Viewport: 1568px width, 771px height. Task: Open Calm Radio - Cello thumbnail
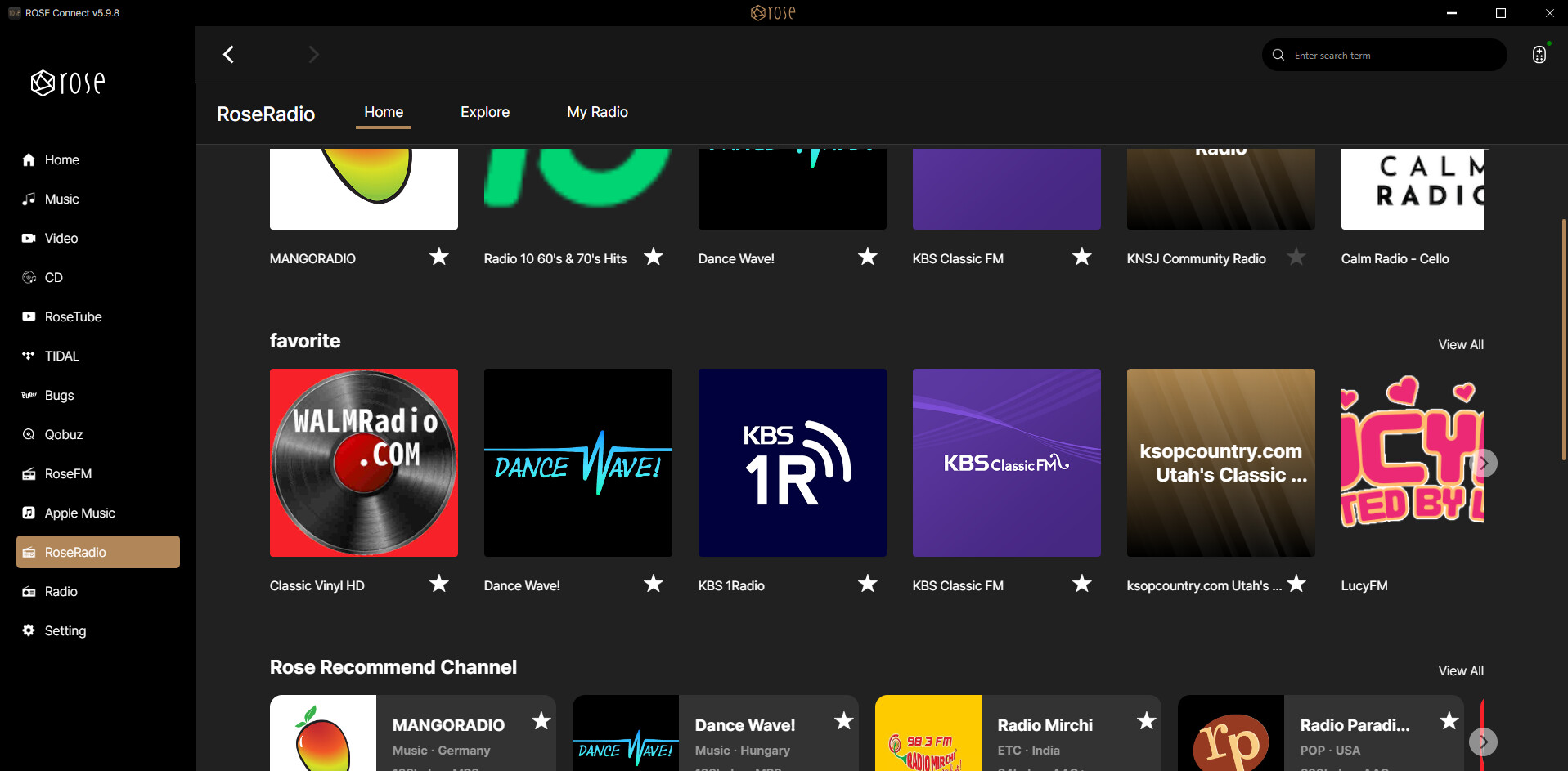pyautogui.click(x=1413, y=189)
